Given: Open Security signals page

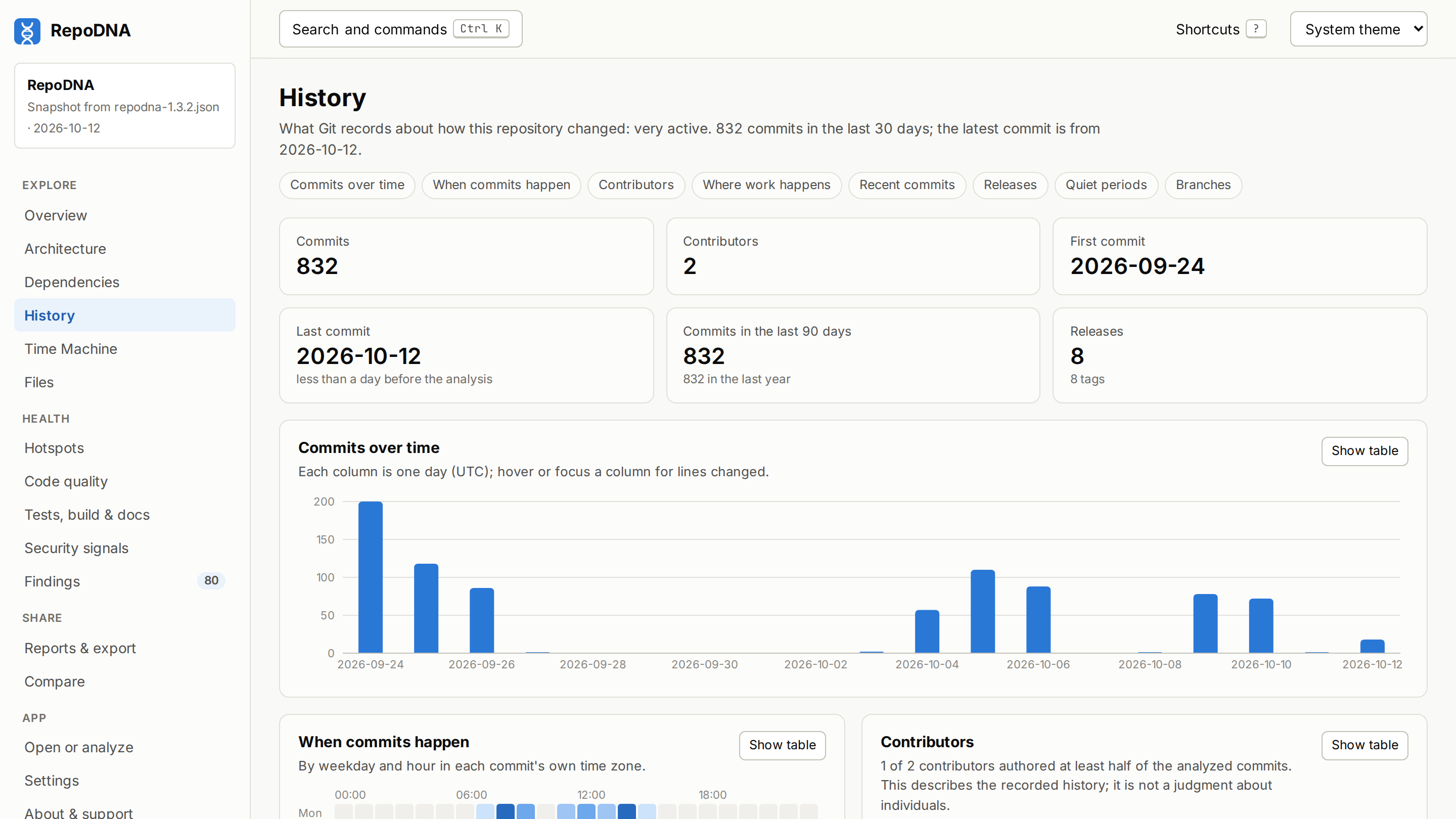Looking at the screenshot, I should pos(124,548).
